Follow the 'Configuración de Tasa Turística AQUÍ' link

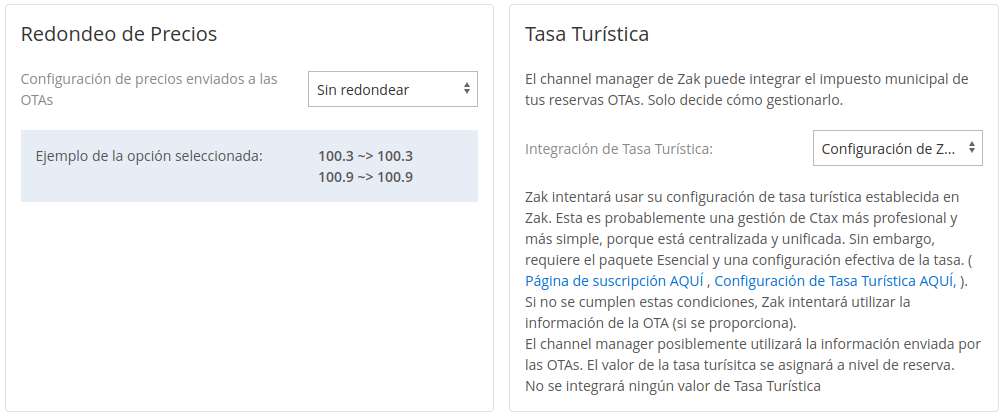click(835, 281)
